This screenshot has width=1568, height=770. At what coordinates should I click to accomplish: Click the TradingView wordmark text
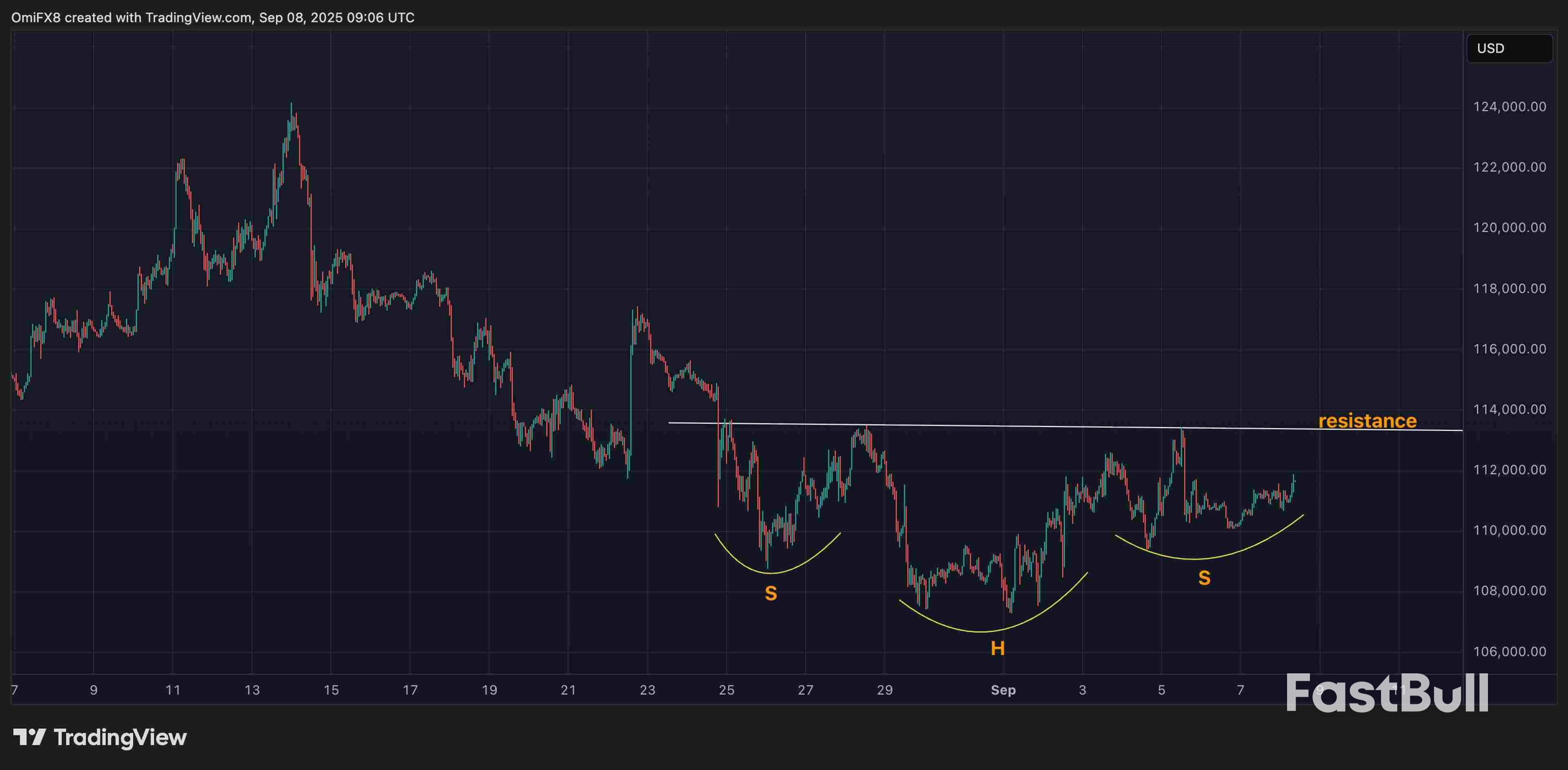pos(120,737)
